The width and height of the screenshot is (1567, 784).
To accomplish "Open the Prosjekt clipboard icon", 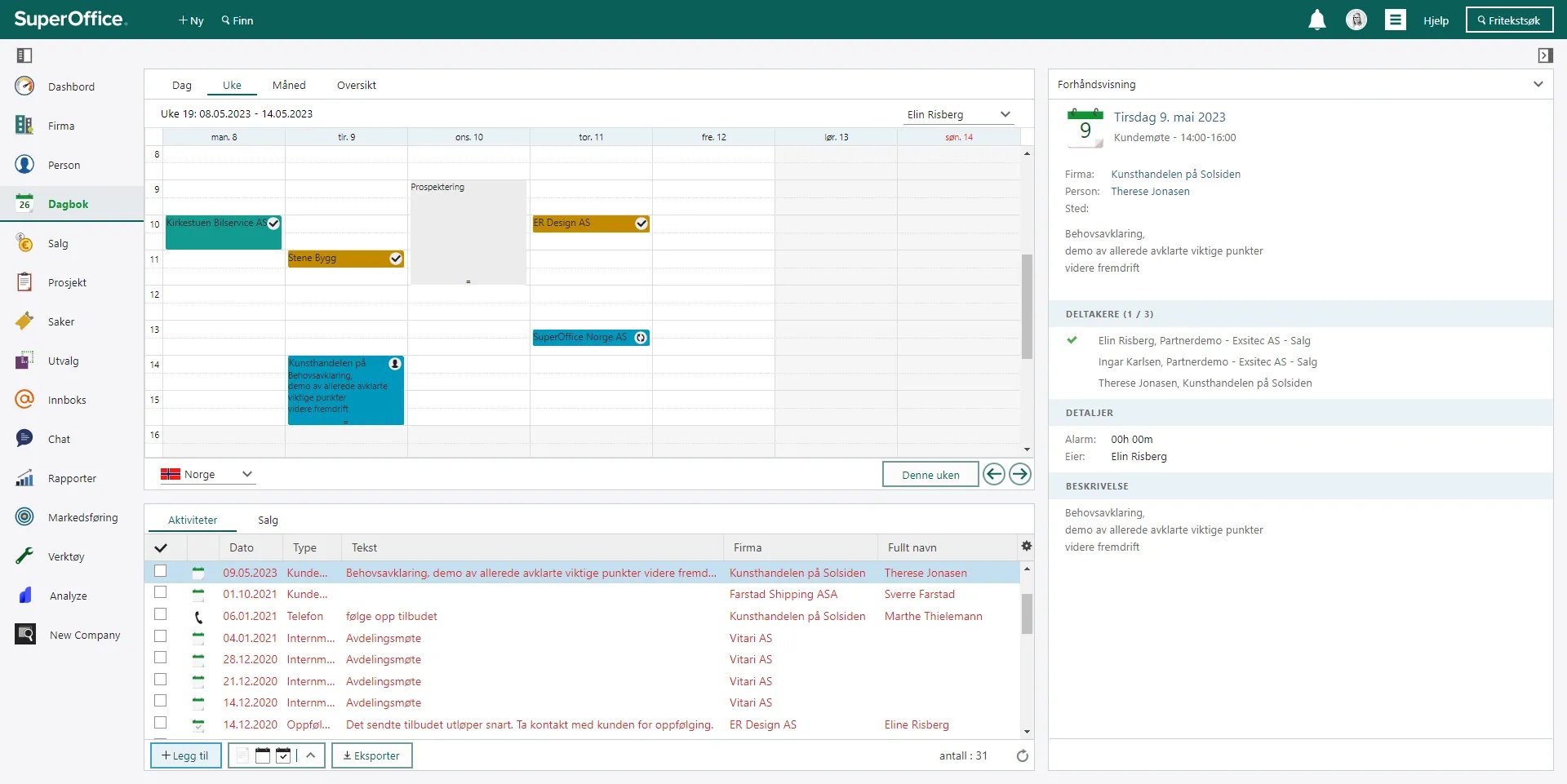I will [24, 281].
